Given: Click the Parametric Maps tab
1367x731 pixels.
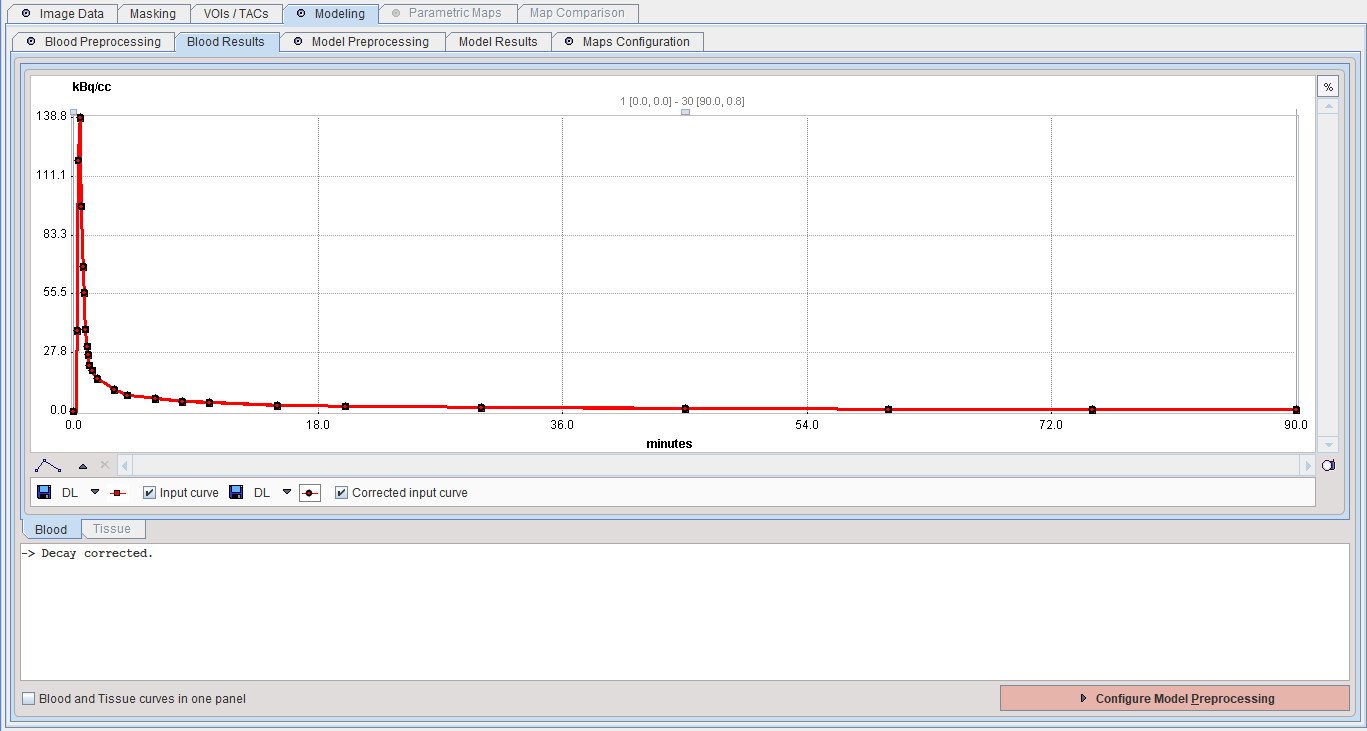Looking at the screenshot, I should [449, 14].
